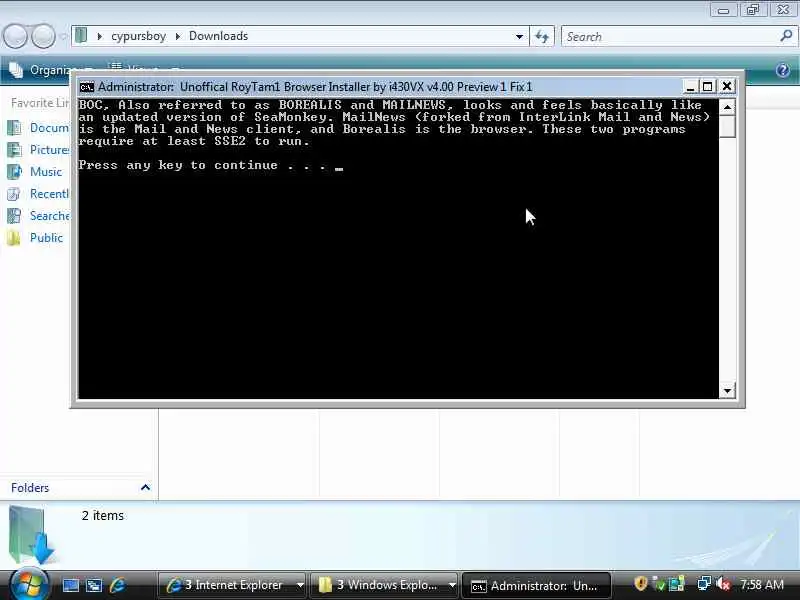
Task: Click the security shield tray icon
Action: tap(641, 584)
